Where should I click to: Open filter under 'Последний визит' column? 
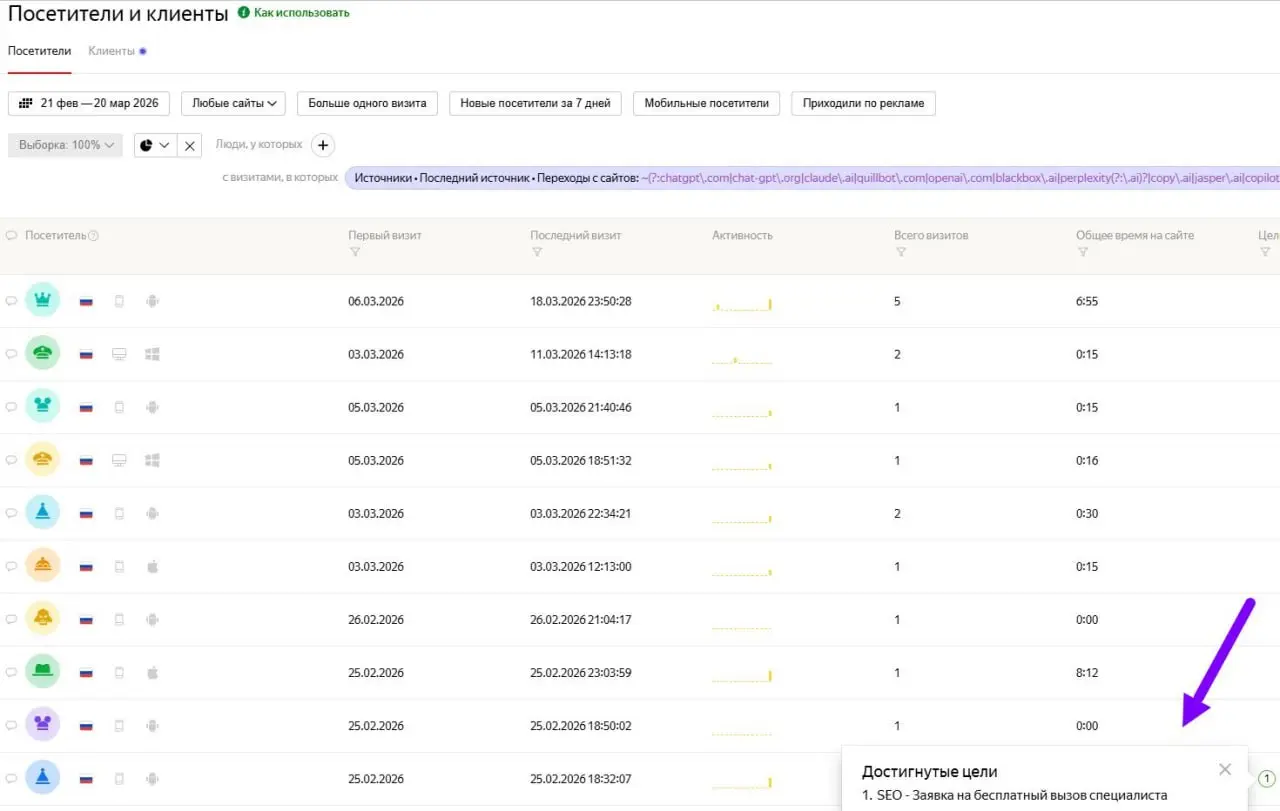[x=537, y=252]
